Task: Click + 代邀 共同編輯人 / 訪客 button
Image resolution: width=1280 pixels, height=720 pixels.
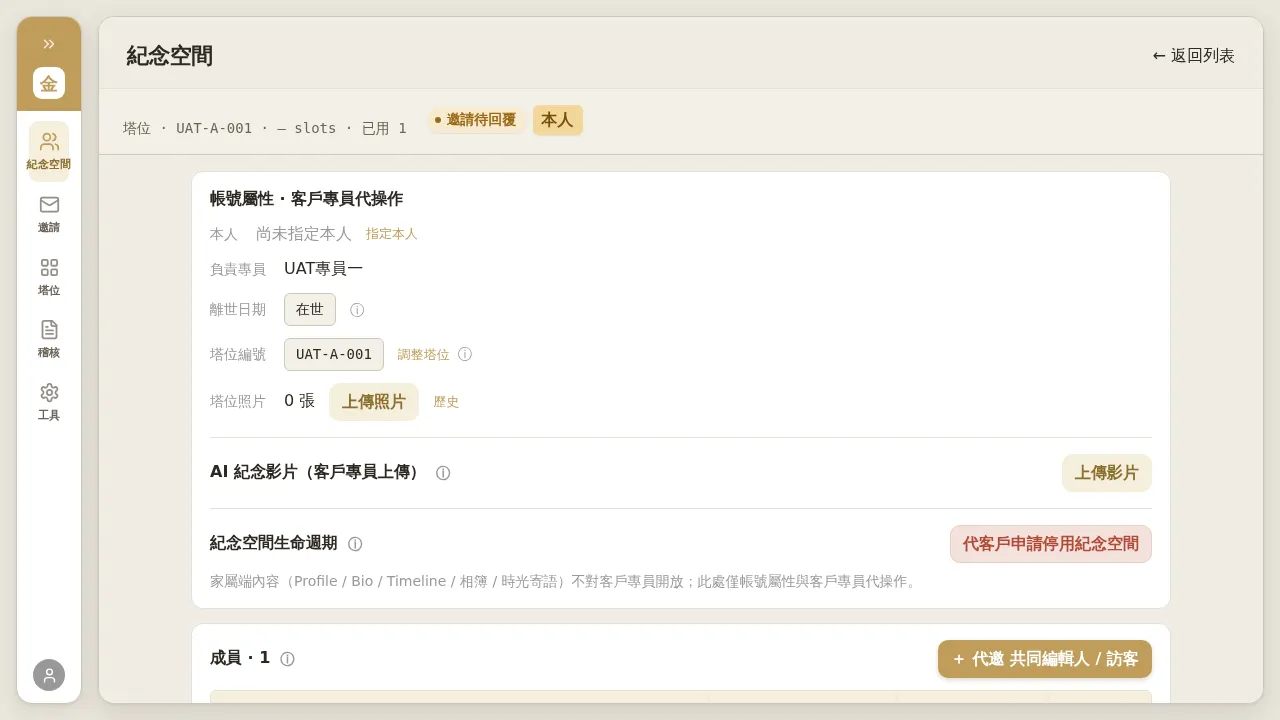Action: click(1045, 659)
